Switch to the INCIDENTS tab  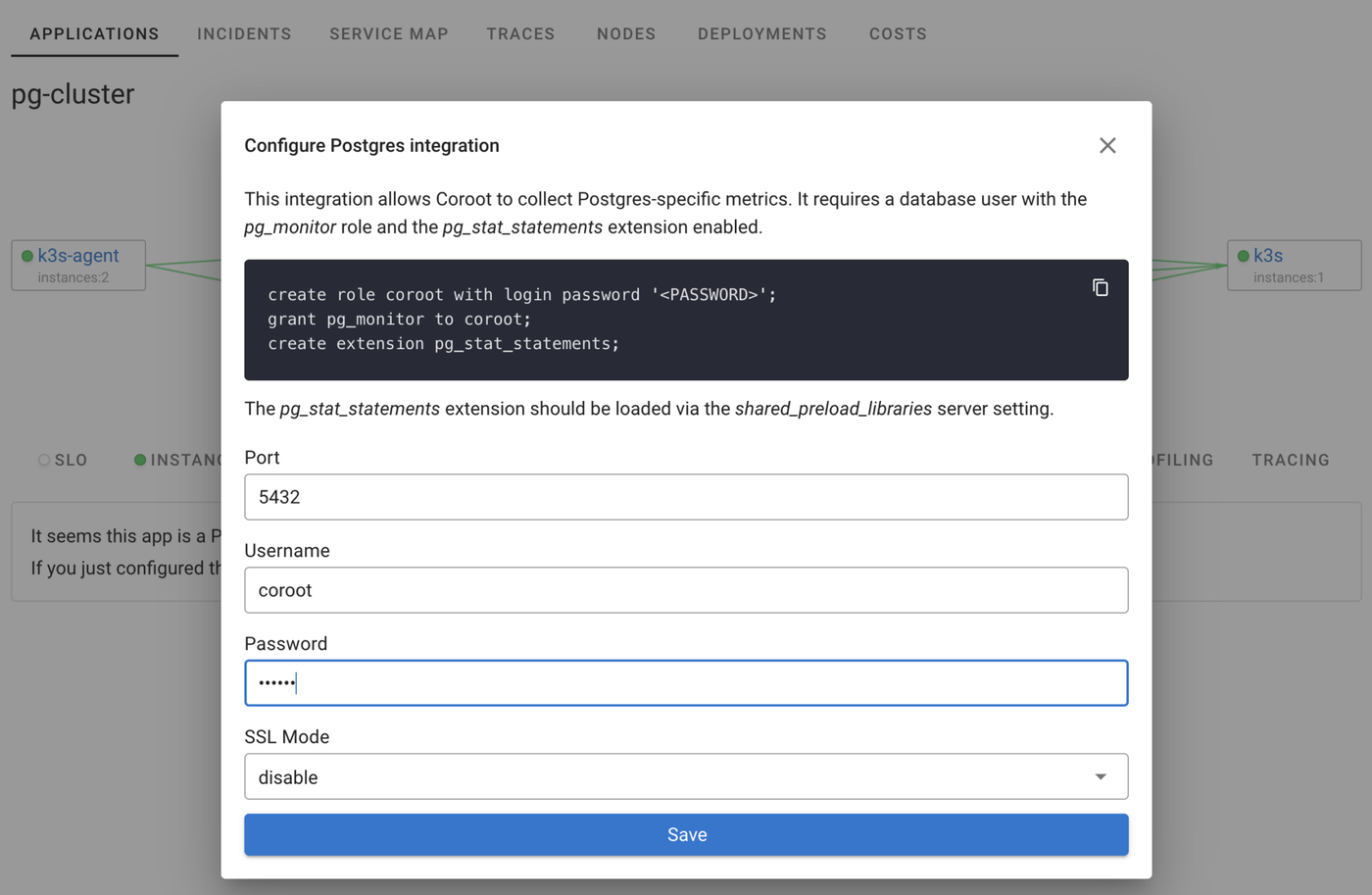coord(243,33)
